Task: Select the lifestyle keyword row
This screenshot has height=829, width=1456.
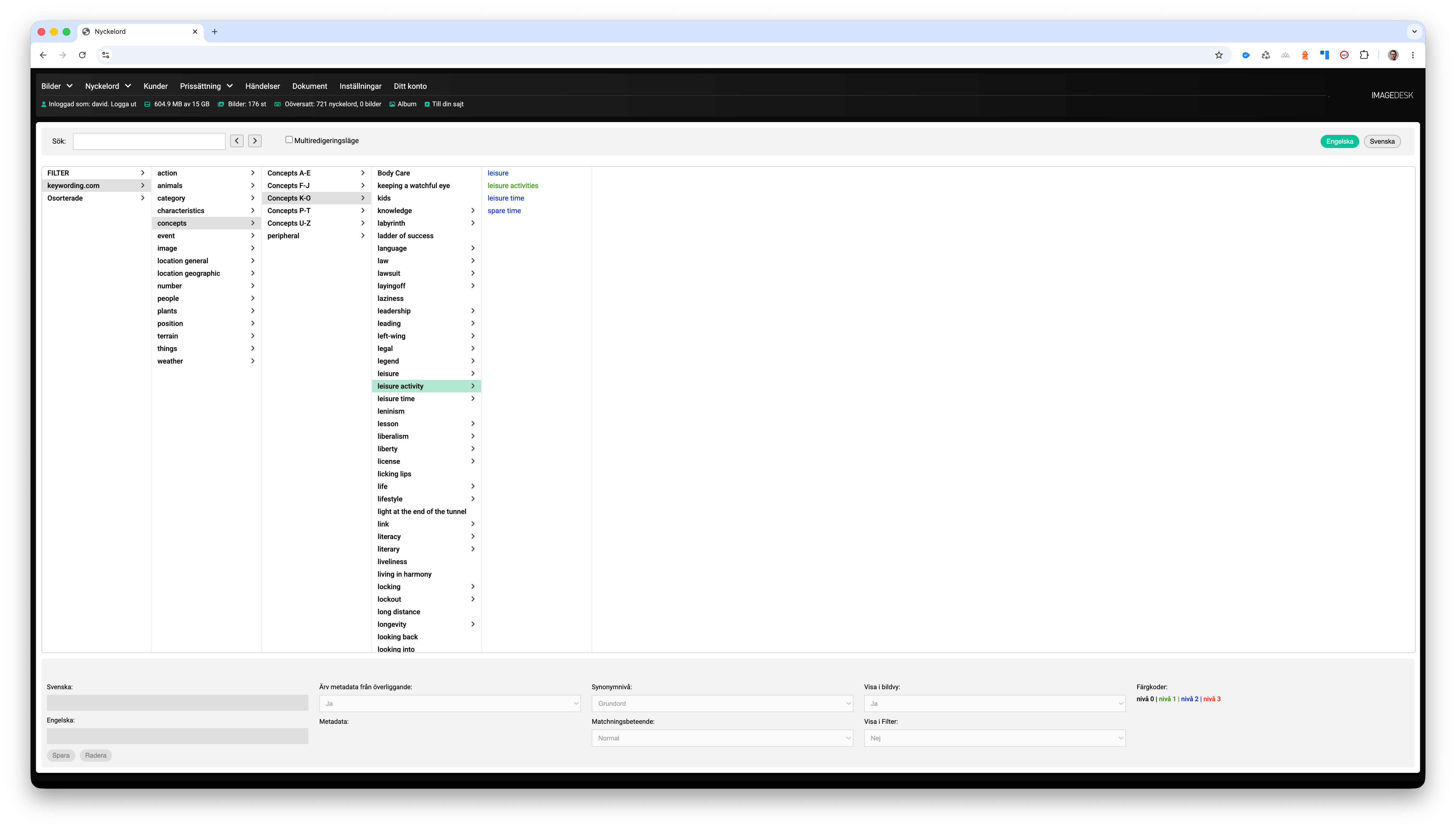Action: (426, 499)
